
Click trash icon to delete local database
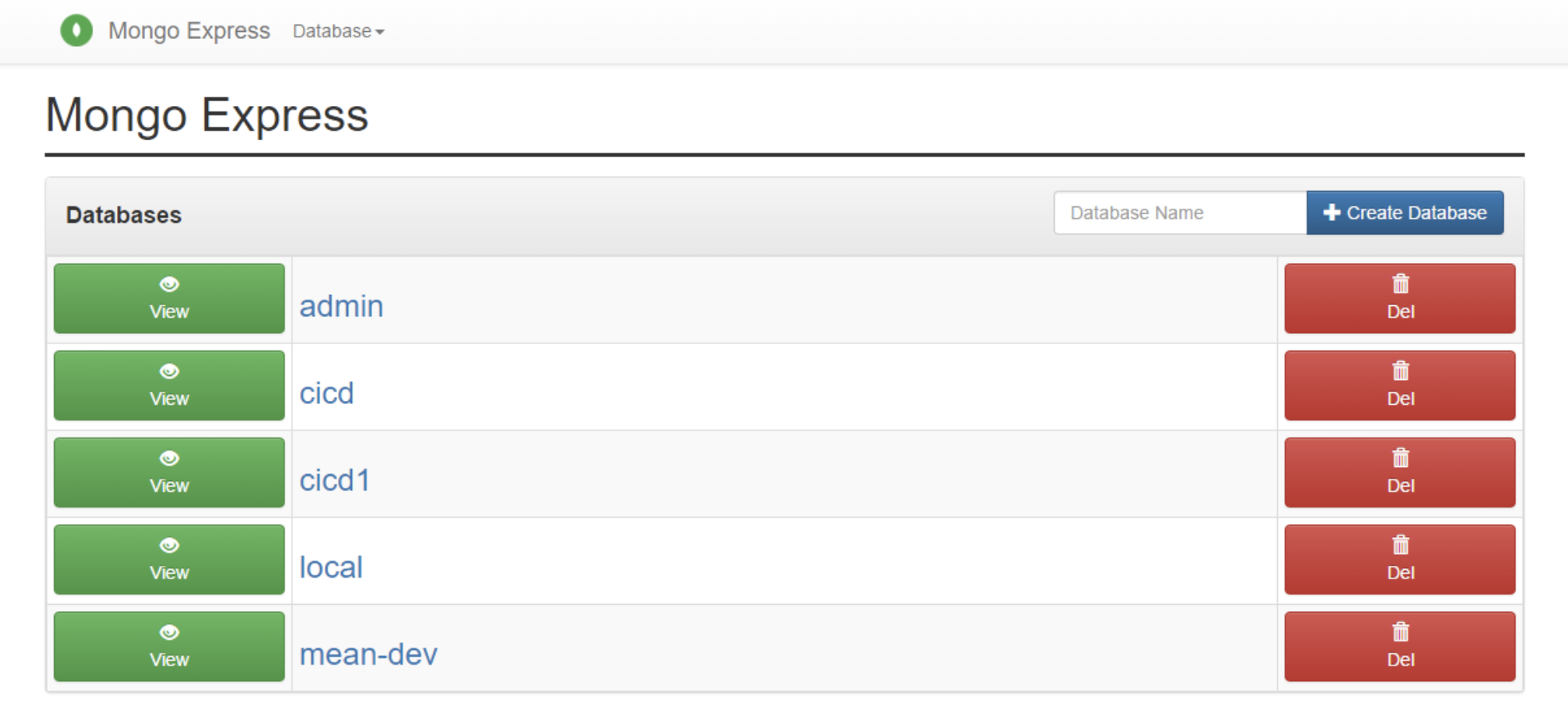(1401, 544)
